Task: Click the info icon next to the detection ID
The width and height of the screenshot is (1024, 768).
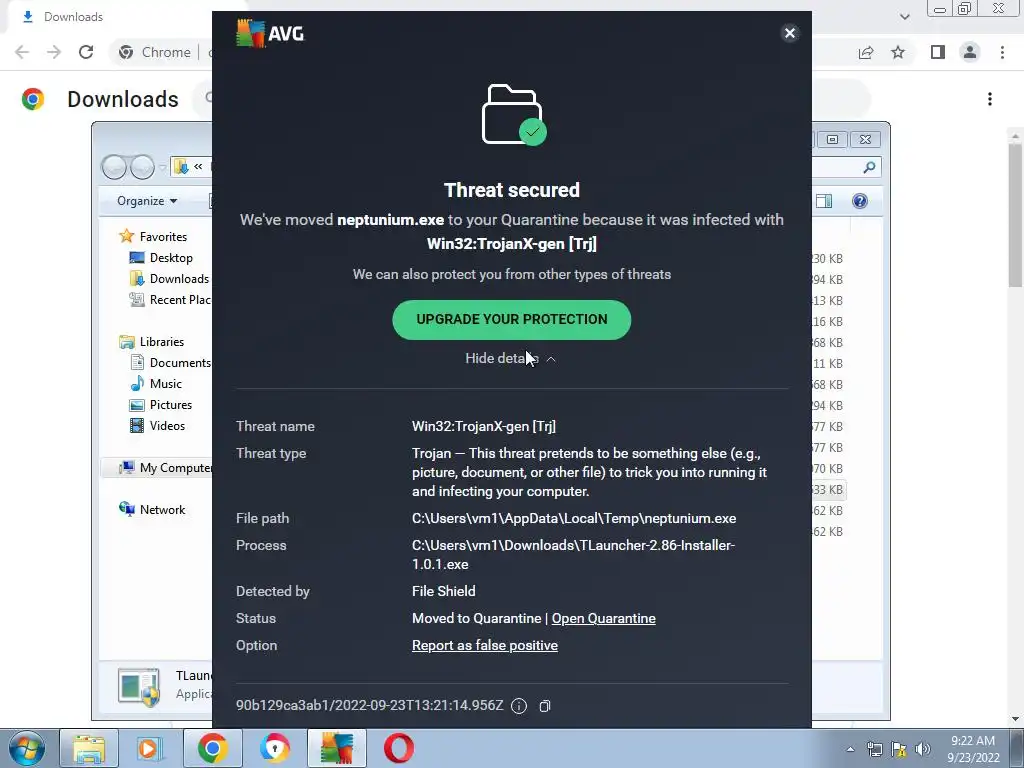Action: coord(519,706)
